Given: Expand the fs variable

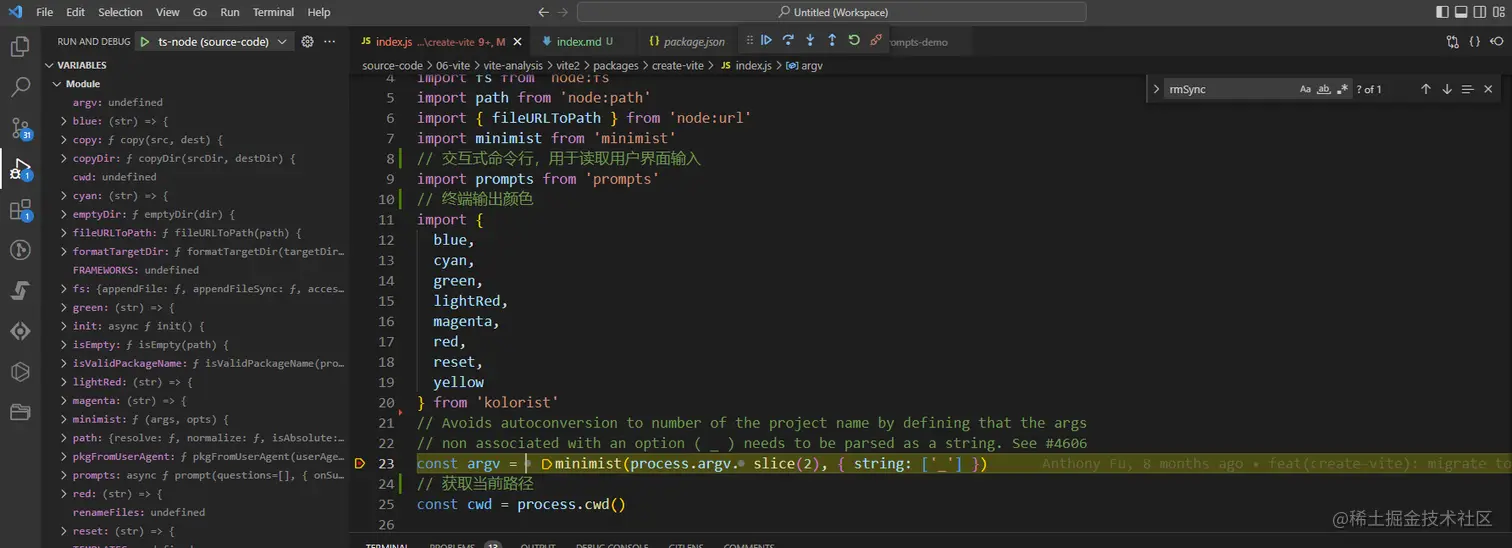Looking at the screenshot, I should point(65,289).
